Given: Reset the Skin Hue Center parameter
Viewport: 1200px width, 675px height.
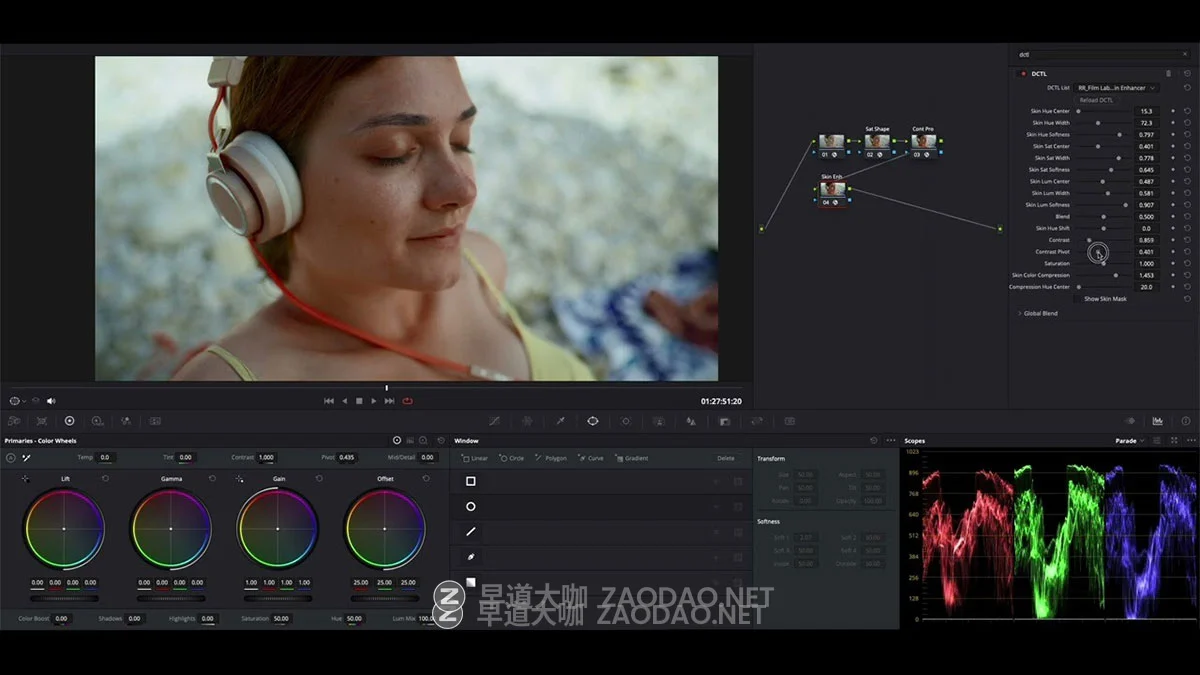Looking at the screenshot, I should pos(1186,111).
